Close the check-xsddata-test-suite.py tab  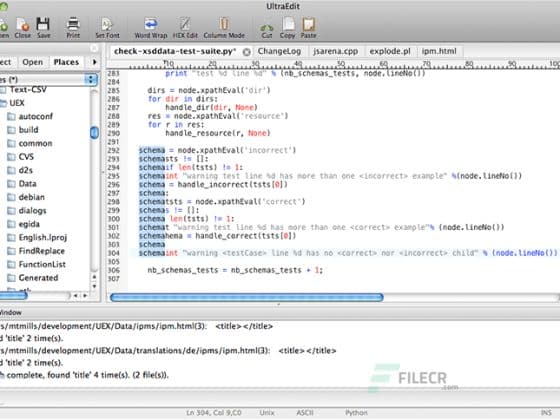[246, 52]
